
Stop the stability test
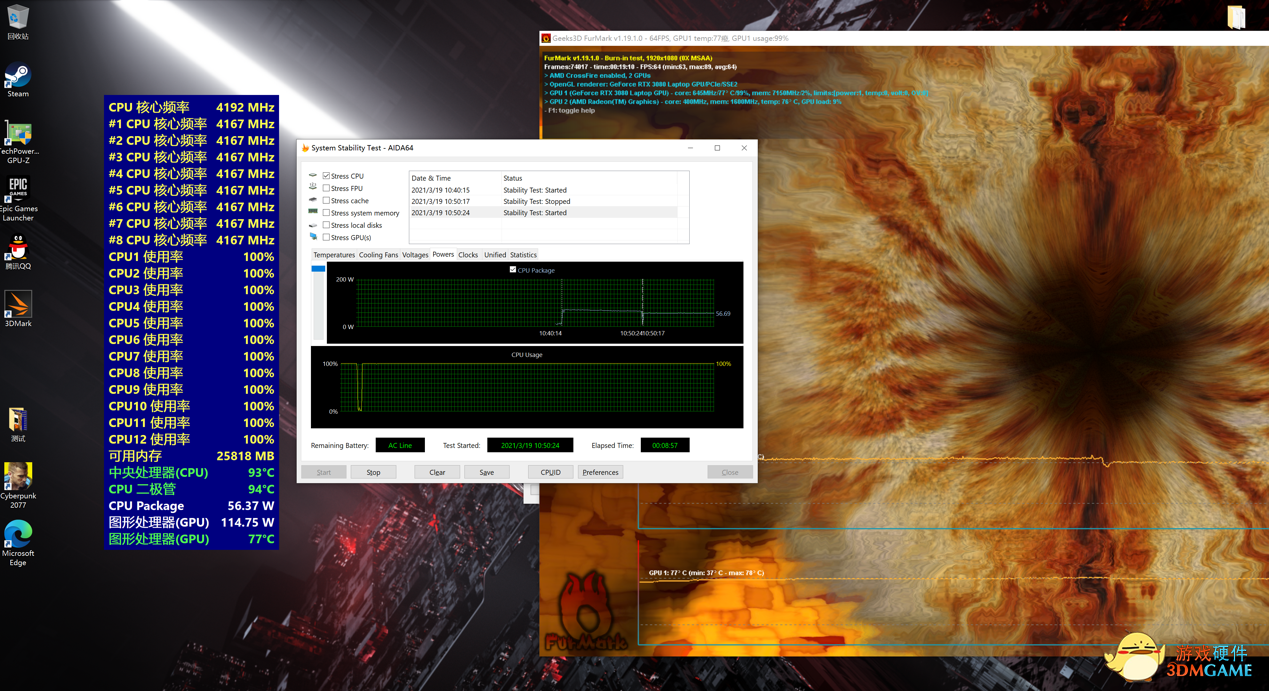pos(373,472)
